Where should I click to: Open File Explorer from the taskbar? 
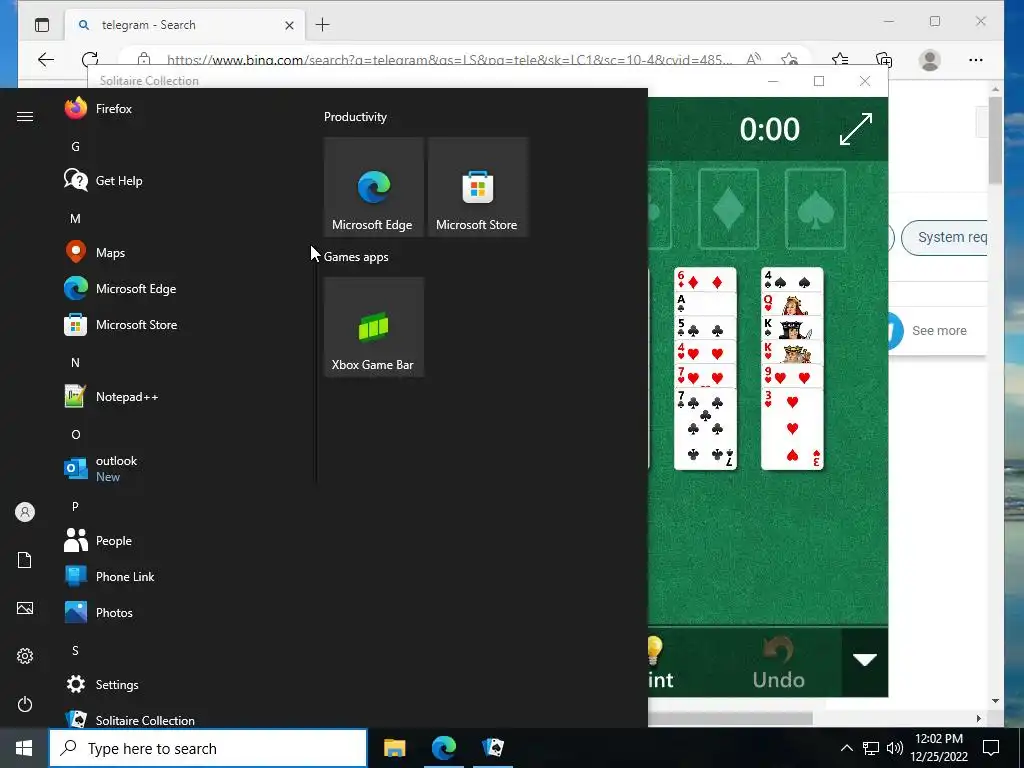(394, 748)
